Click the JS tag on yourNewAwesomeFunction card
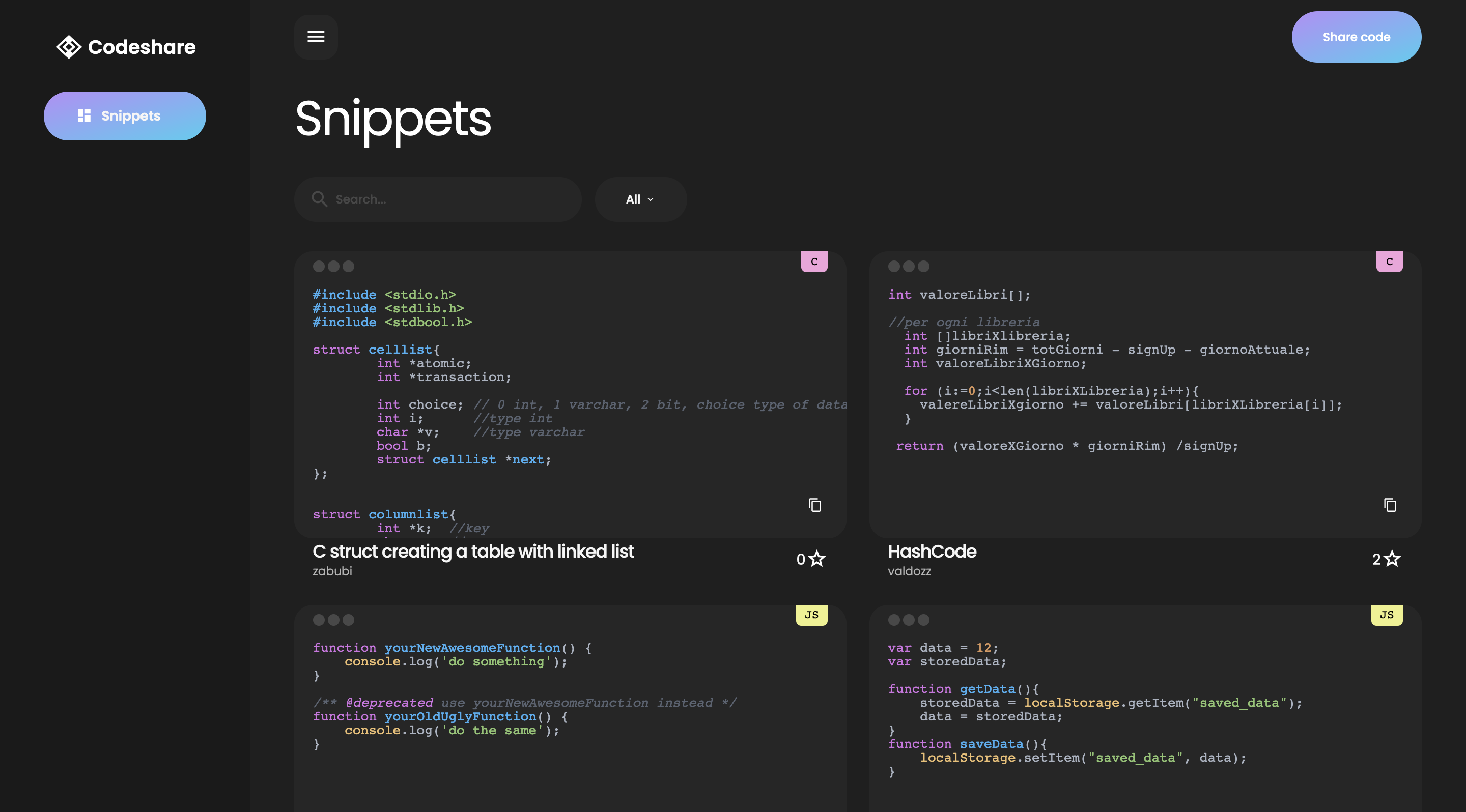This screenshot has height=812, width=1466. [811, 615]
